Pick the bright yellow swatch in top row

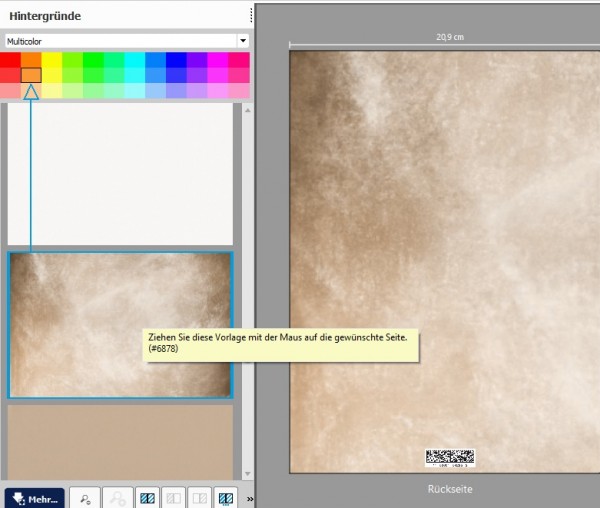click(52, 60)
